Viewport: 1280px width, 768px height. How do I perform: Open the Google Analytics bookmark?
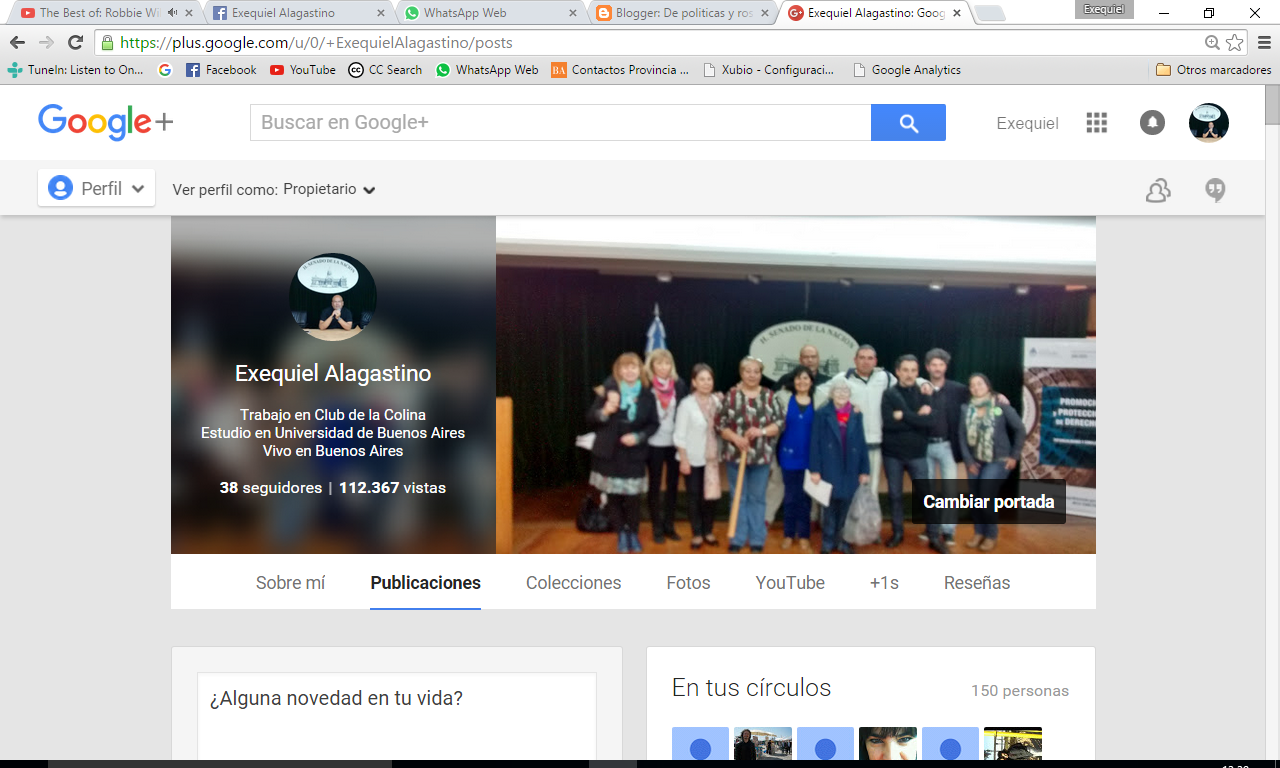tap(907, 70)
